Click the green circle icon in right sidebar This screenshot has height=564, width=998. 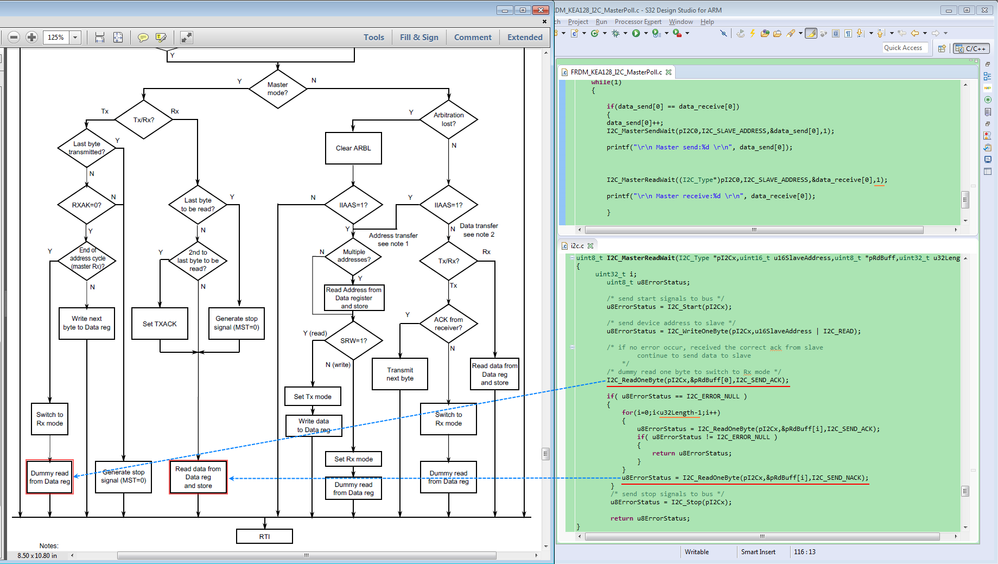(987, 100)
